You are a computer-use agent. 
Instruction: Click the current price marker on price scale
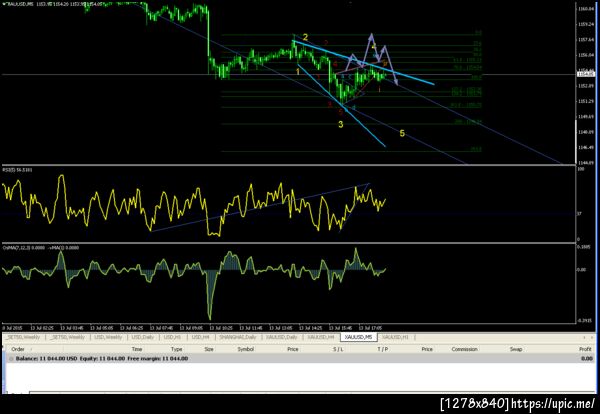[586, 74]
